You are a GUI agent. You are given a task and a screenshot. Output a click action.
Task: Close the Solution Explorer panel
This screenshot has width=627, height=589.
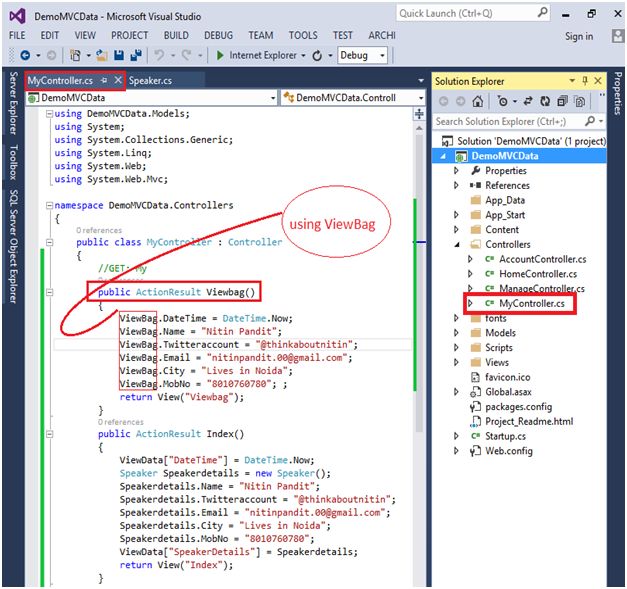[598, 81]
